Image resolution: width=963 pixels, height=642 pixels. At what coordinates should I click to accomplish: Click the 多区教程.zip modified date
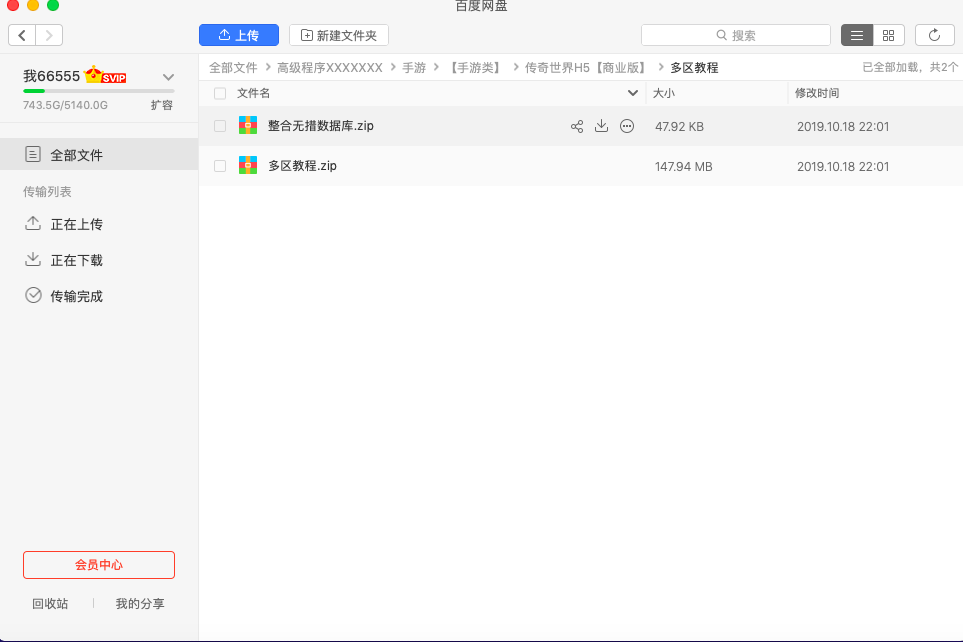point(843,166)
